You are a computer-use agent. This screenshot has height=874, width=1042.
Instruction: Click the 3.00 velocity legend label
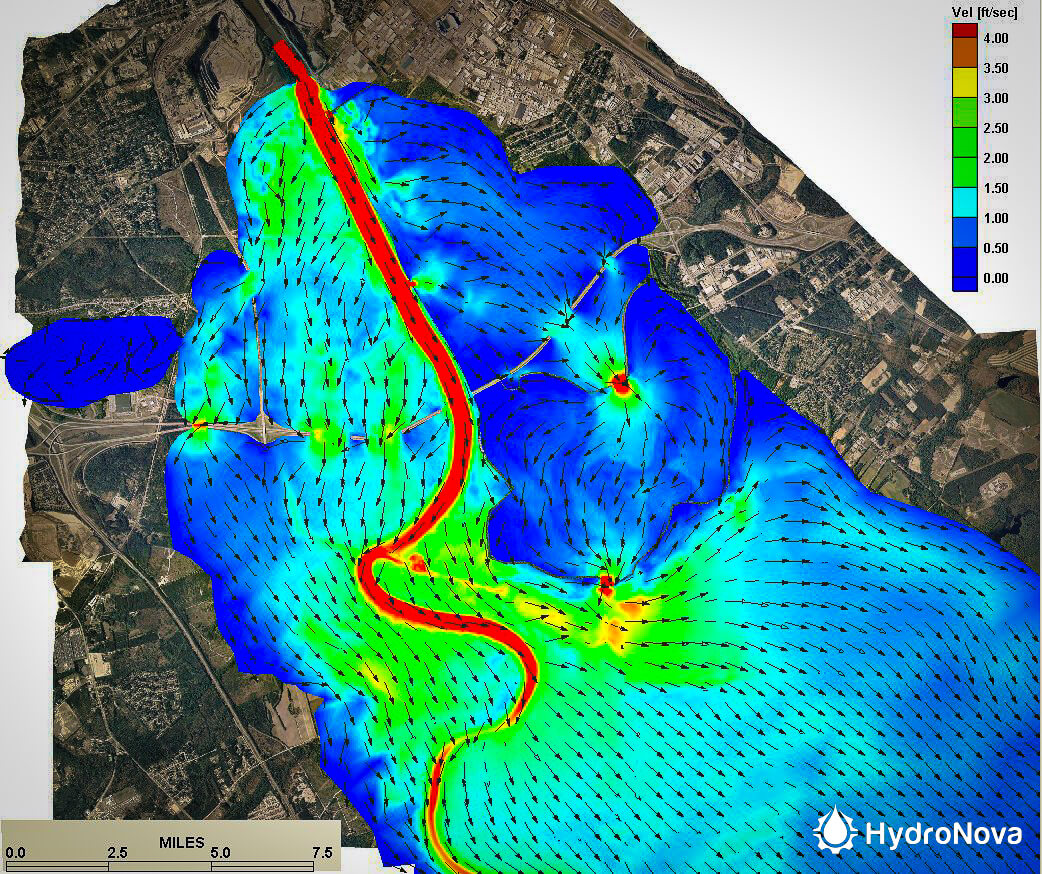995,98
